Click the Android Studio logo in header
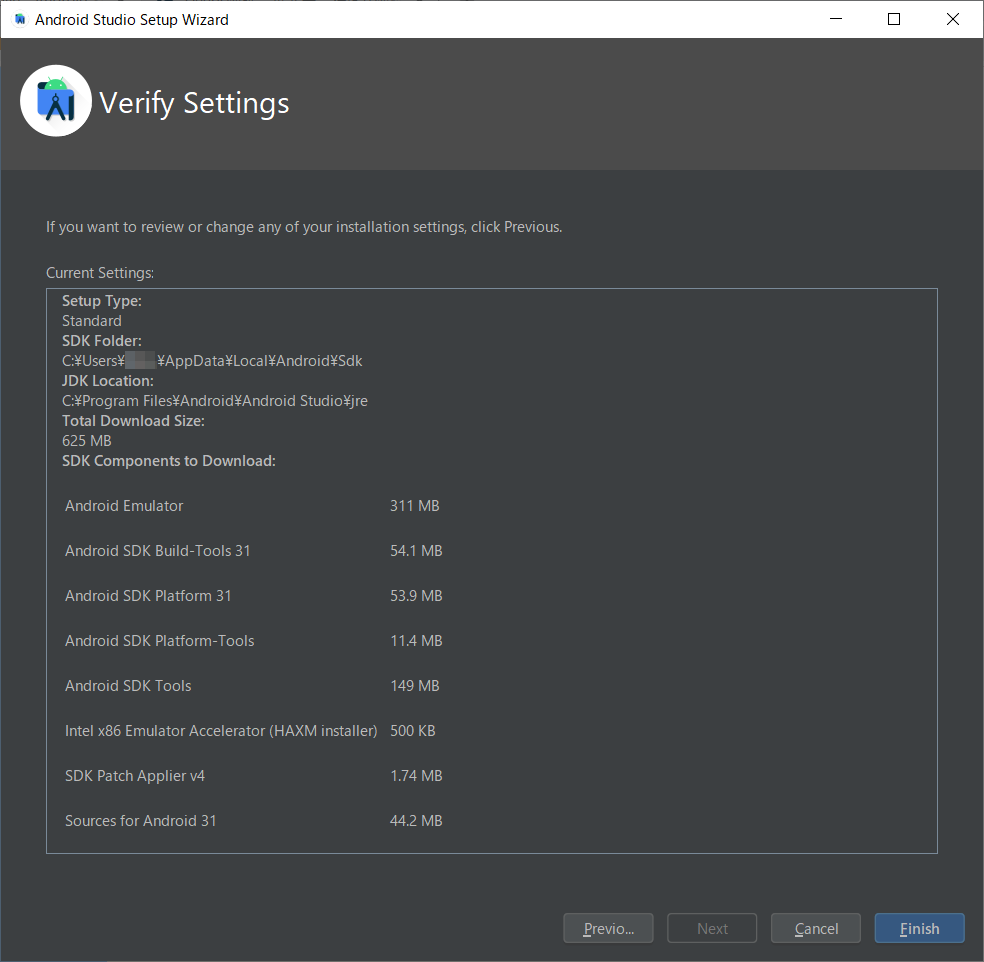Viewport: 984px width, 962px height. (56, 101)
